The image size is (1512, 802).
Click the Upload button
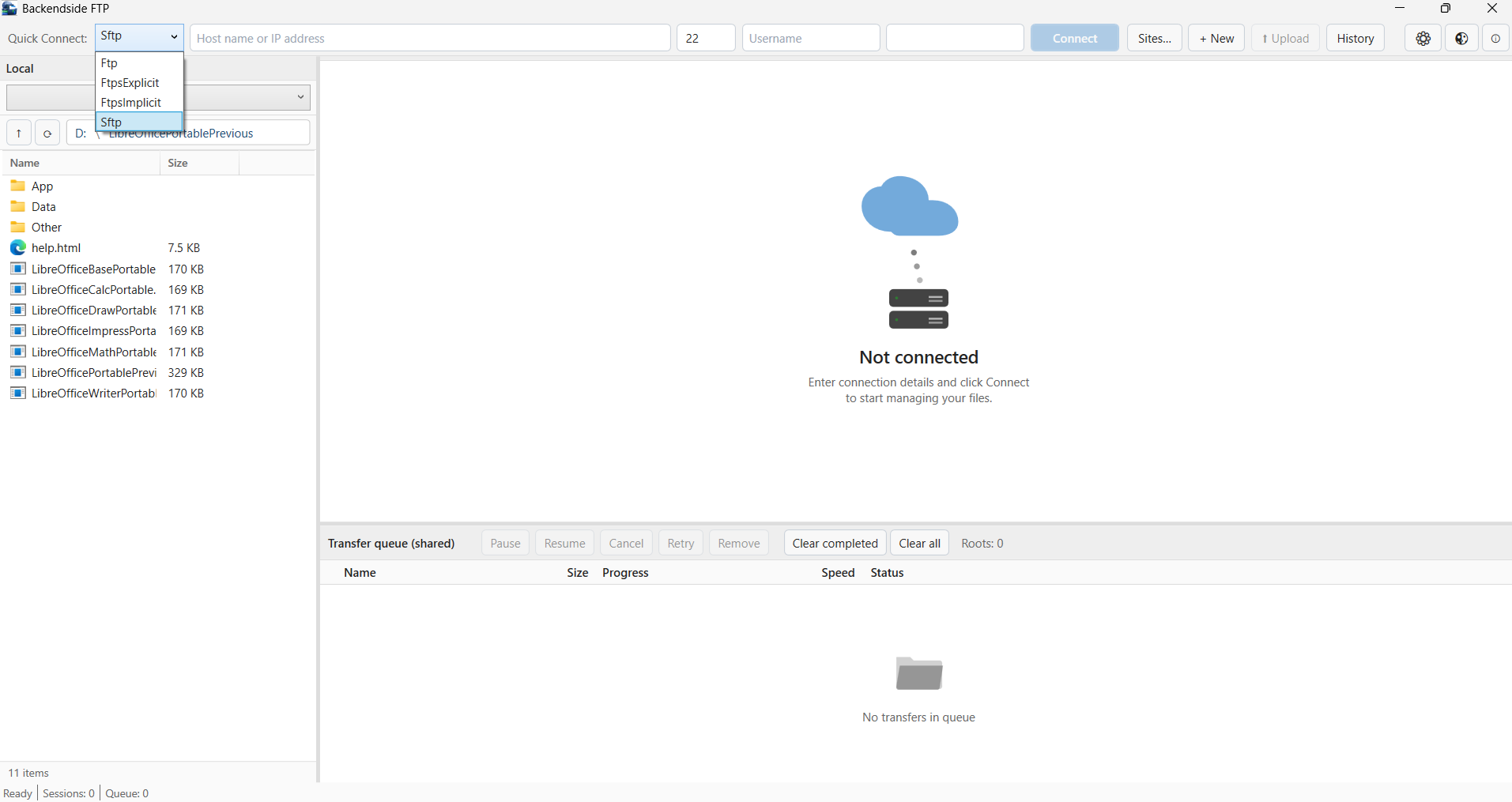1285,38
